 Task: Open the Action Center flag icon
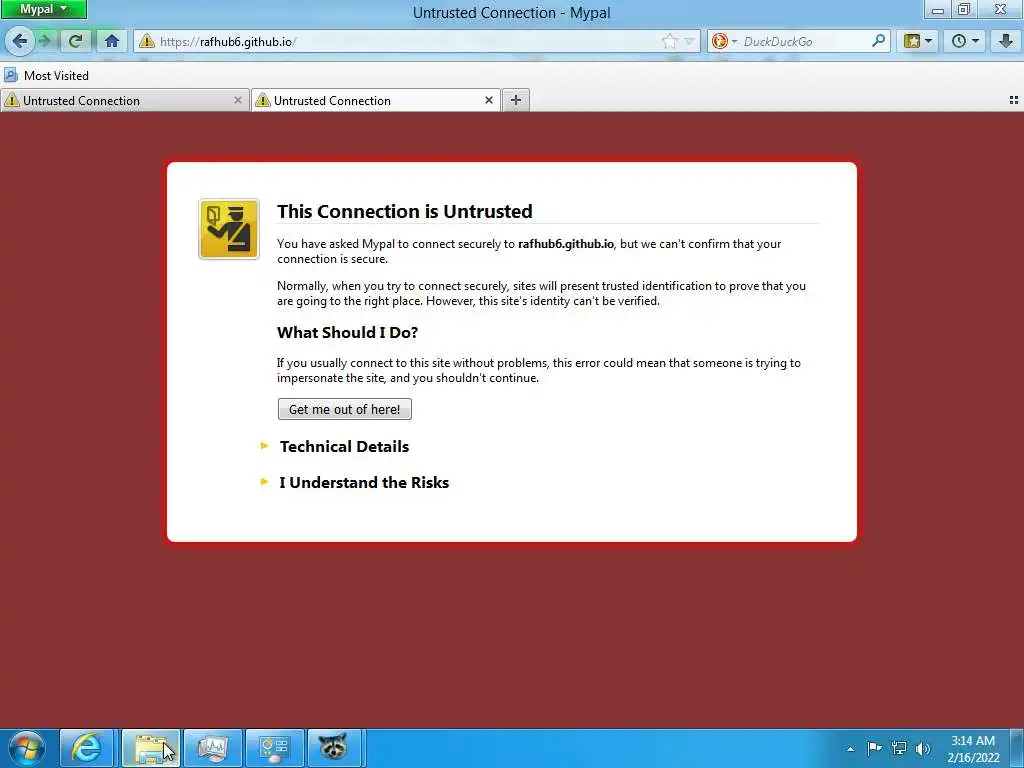click(x=874, y=748)
